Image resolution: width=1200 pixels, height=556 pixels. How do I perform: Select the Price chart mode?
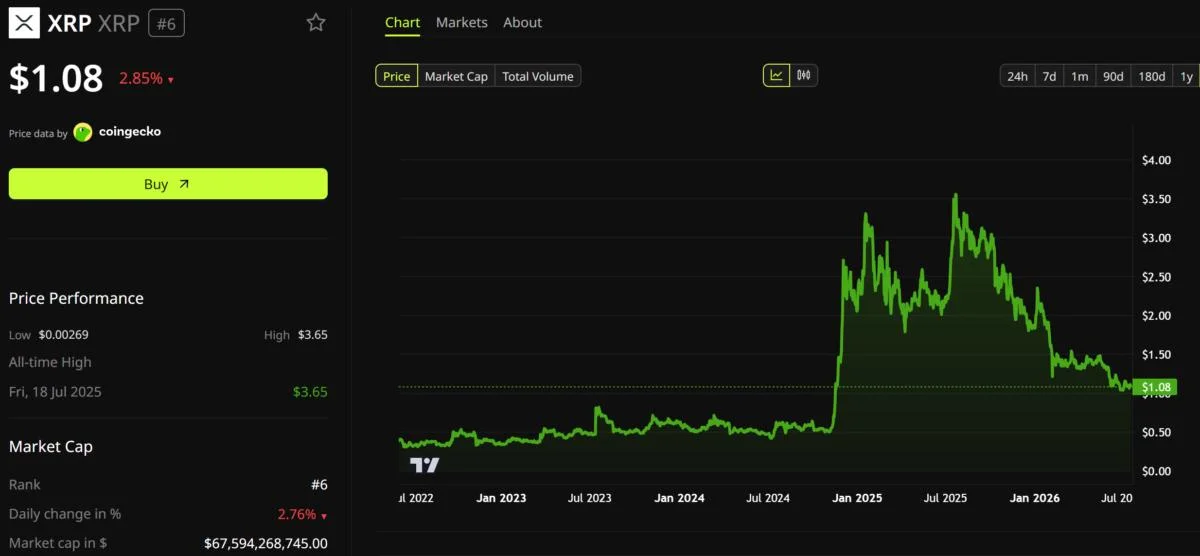coord(397,76)
